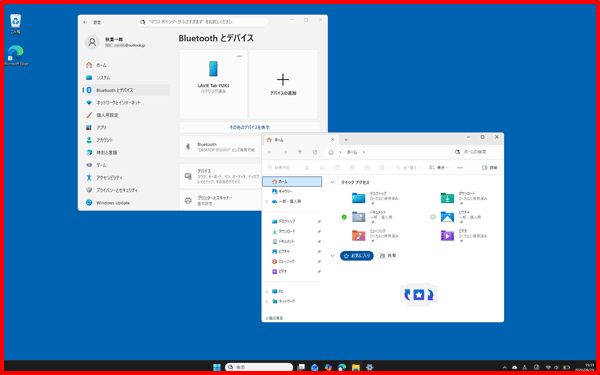This screenshot has width=600, height=375.
Task: Select デスクトップ folder in Quick access
Action: 375,198
